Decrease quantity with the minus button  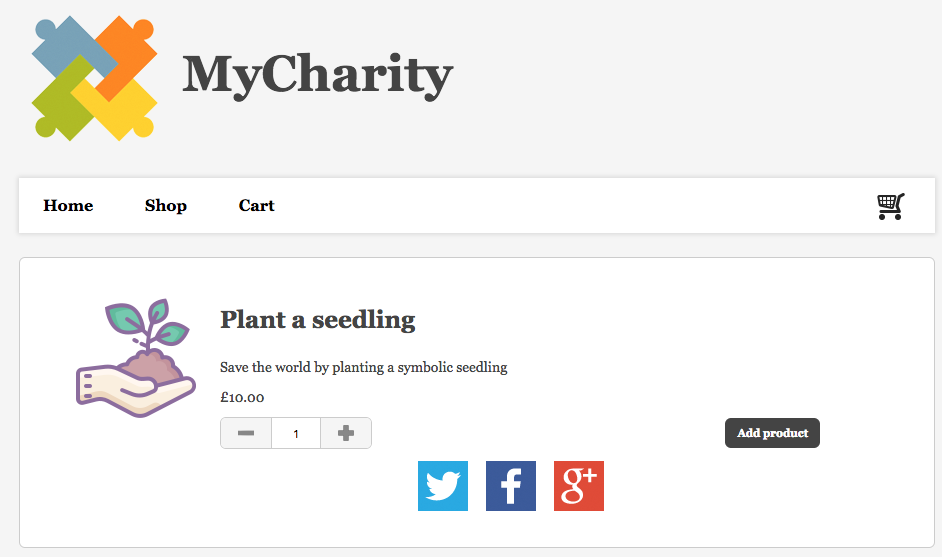tap(246, 433)
